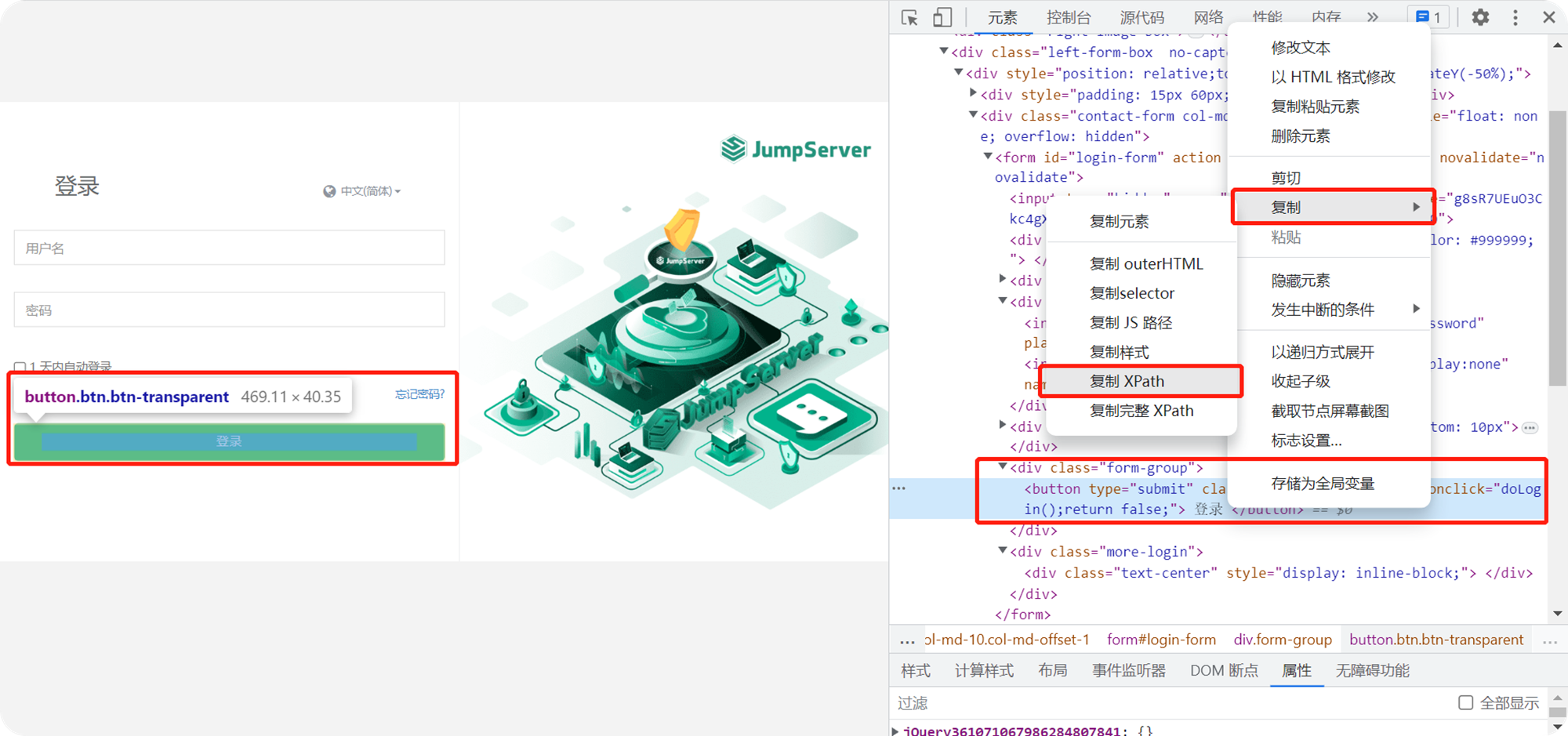
Task: Choose 复制 outerHTML option
Action: [1142, 263]
